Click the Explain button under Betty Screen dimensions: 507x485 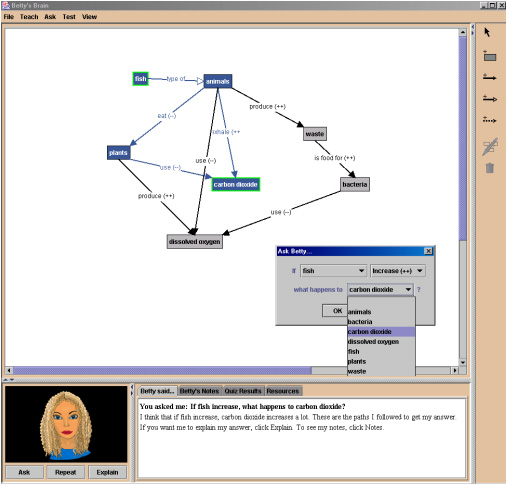click(107, 472)
